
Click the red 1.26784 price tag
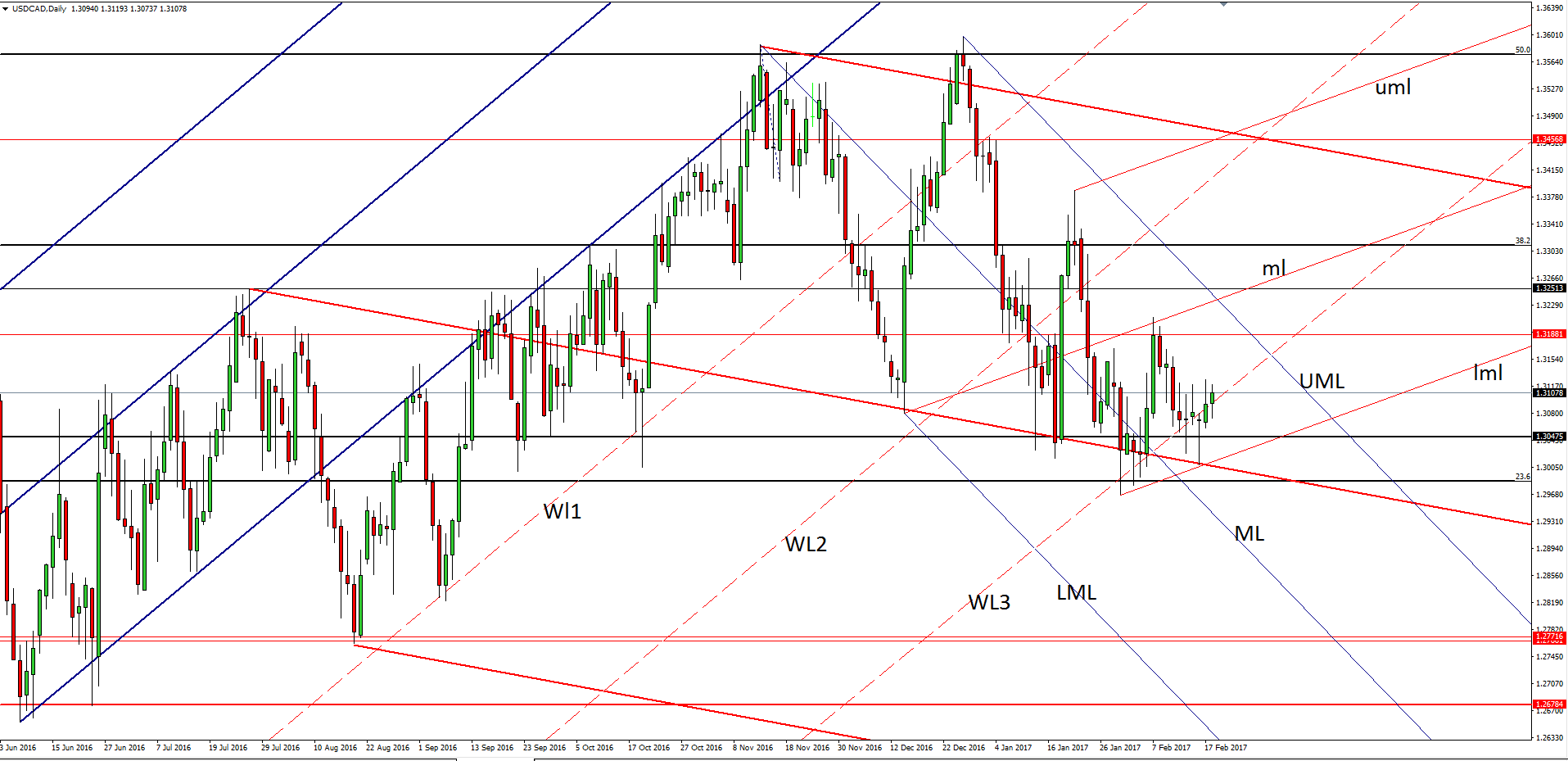tap(1549, 704)
